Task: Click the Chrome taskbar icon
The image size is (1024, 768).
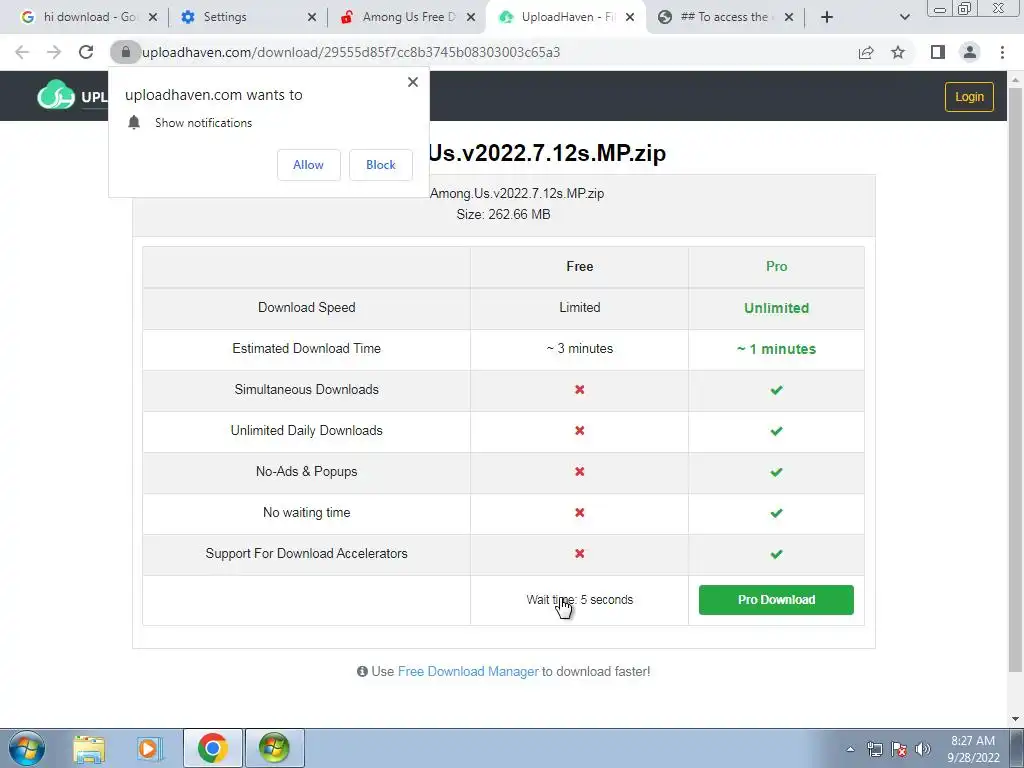Action: (x=213, y=748)
